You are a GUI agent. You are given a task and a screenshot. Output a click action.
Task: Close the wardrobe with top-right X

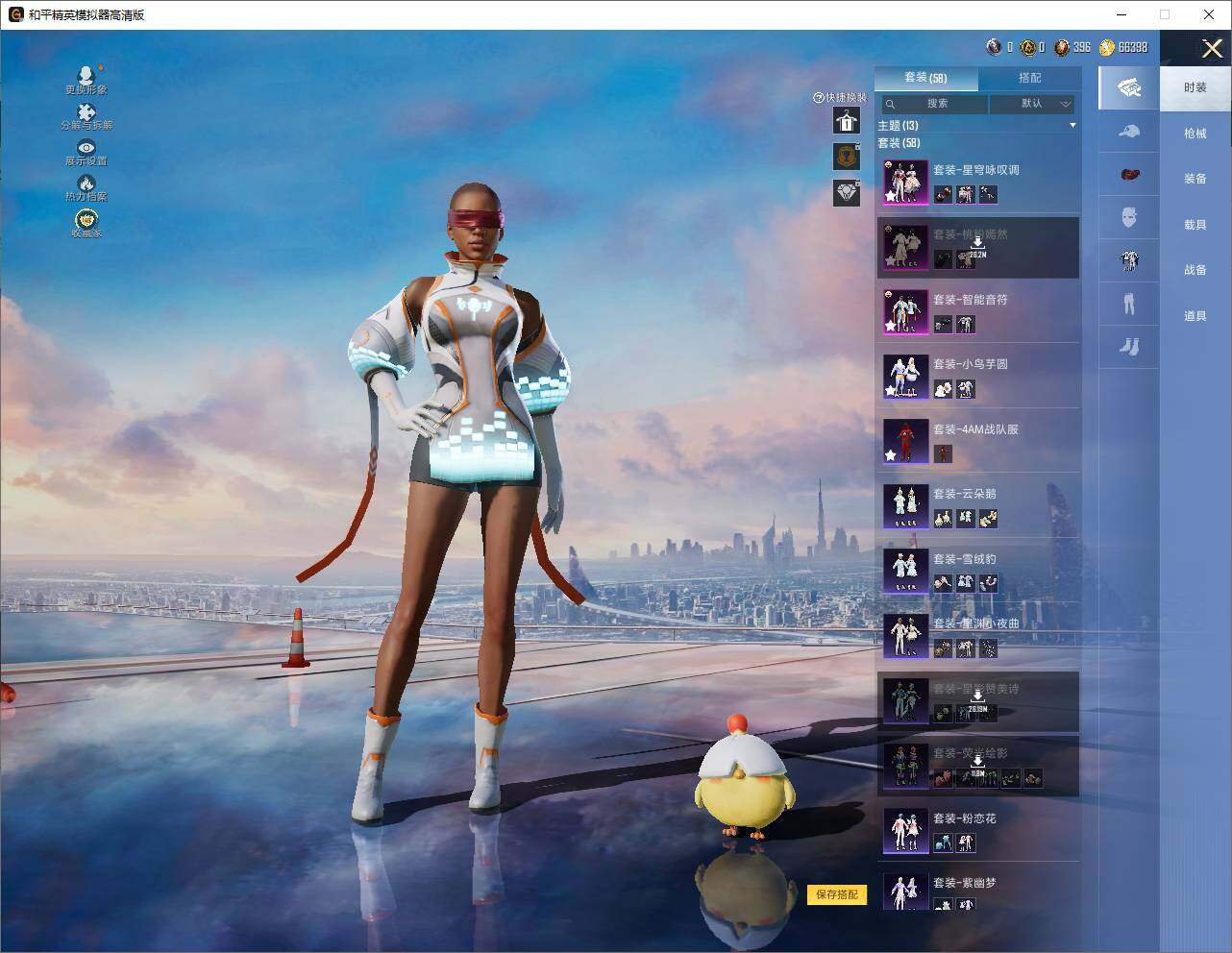tap(1212, 47)
